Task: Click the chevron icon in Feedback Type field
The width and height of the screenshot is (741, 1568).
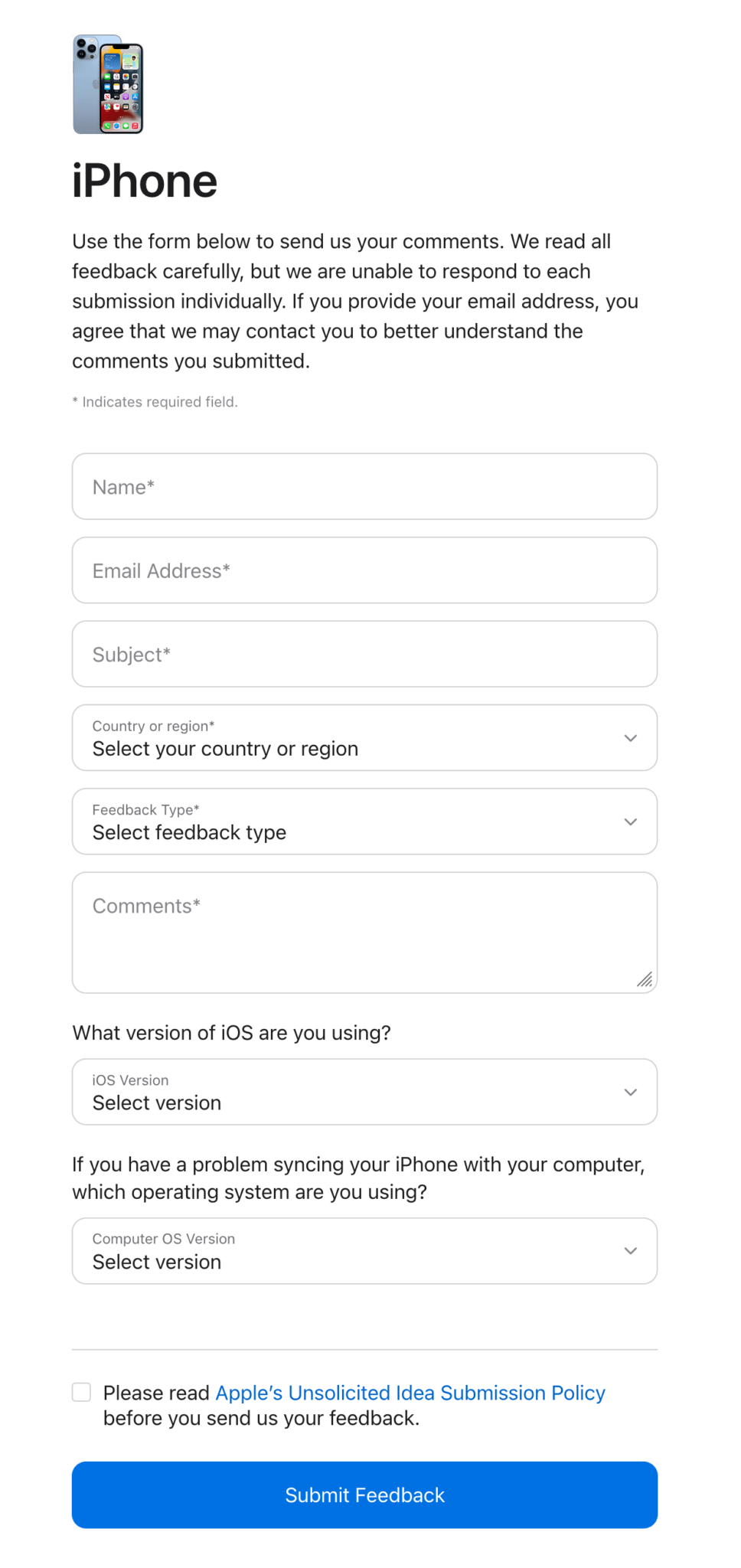Action: 630,822
